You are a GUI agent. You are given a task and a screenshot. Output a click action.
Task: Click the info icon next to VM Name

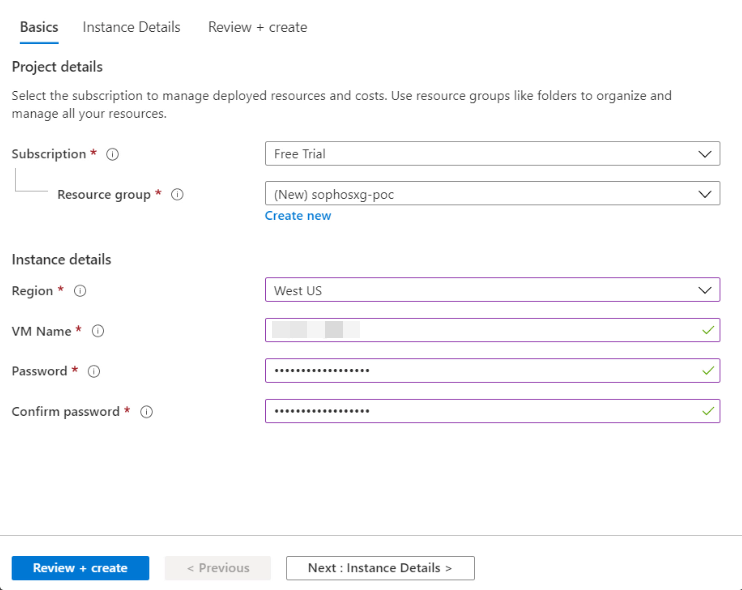[98, 331]
